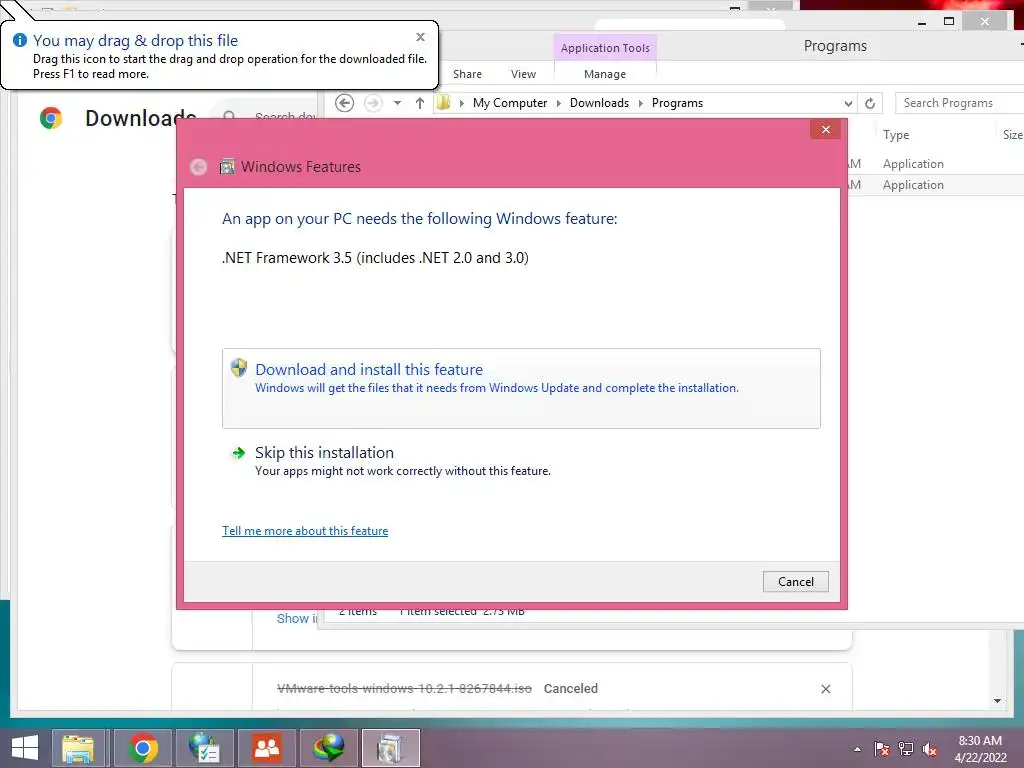Open the Windows Start button
The image size is (1024, 768).
pos(25,748)
